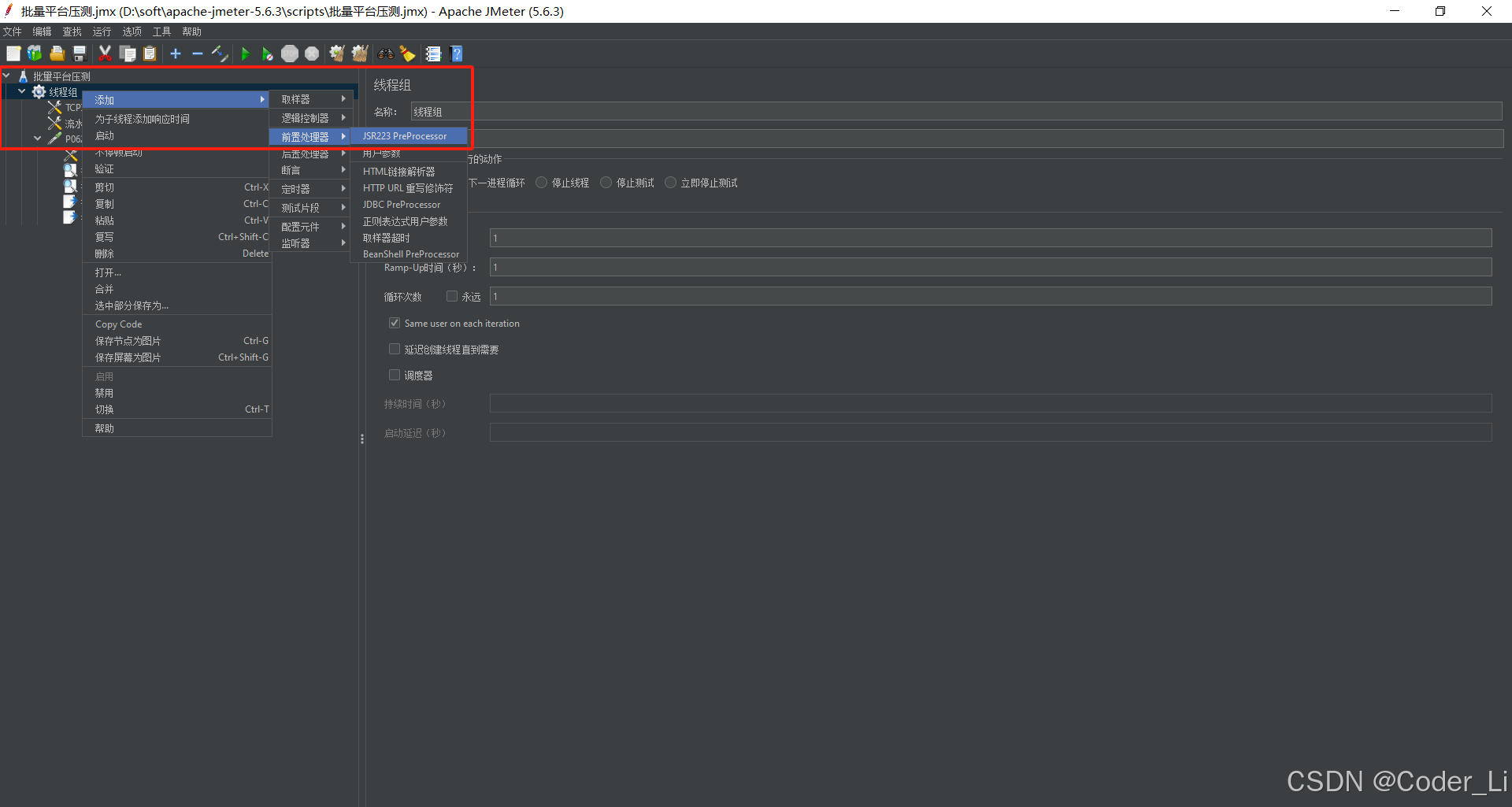1512x807 pixels.
Task: Enable 延迟创建线程直到需要 checkbox
Action: [395, 349]
